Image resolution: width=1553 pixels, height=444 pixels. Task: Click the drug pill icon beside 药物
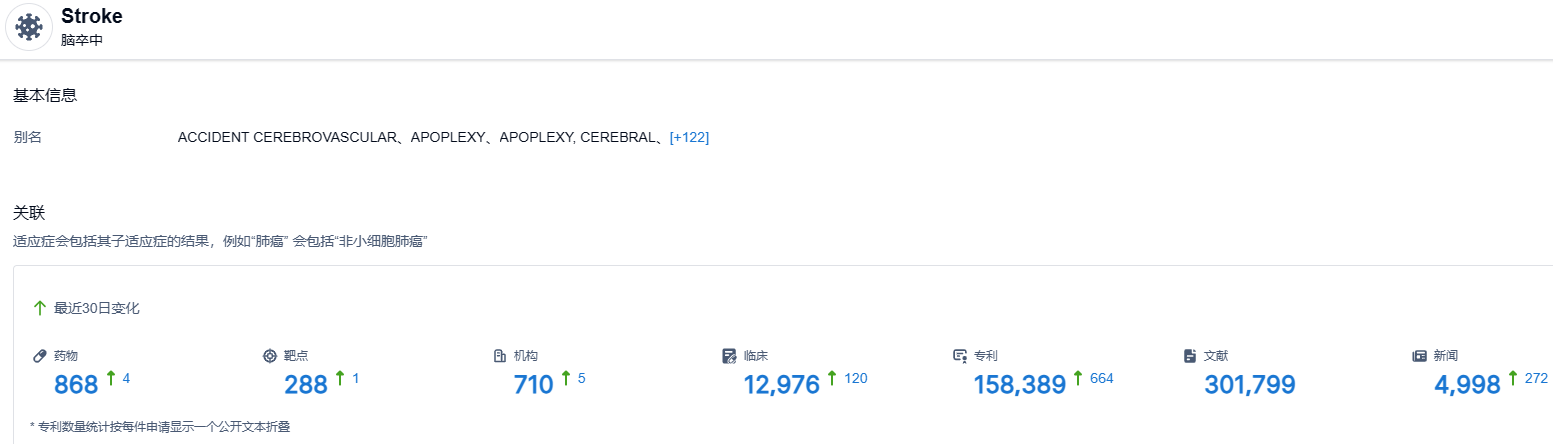click(x=40, y=356)
